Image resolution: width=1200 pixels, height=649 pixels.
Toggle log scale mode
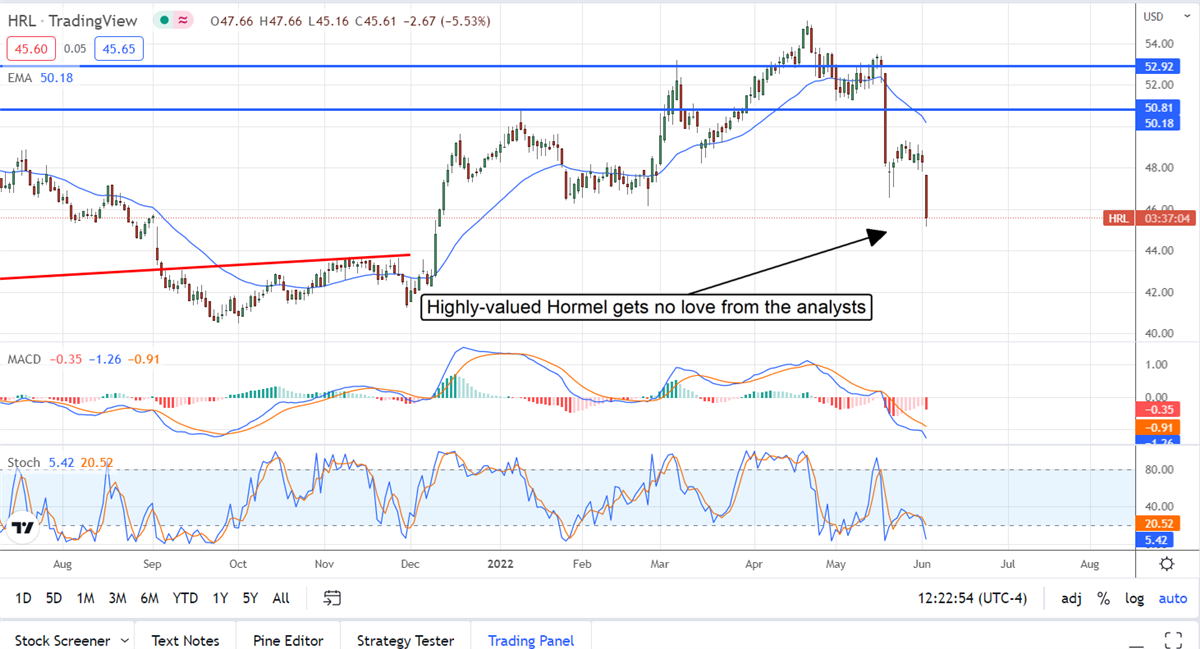1134,598
